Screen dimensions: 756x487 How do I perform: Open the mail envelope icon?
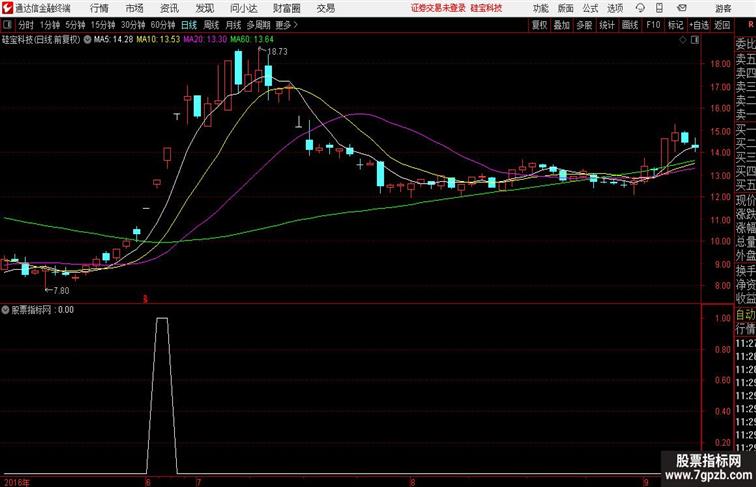[x=682, y=8]
